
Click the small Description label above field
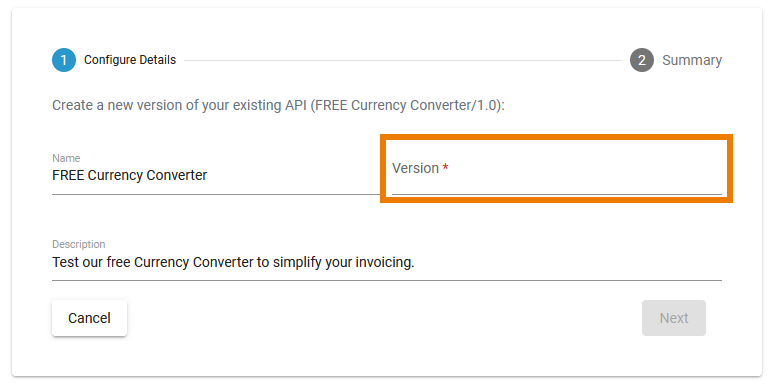[x=78, y=244]
